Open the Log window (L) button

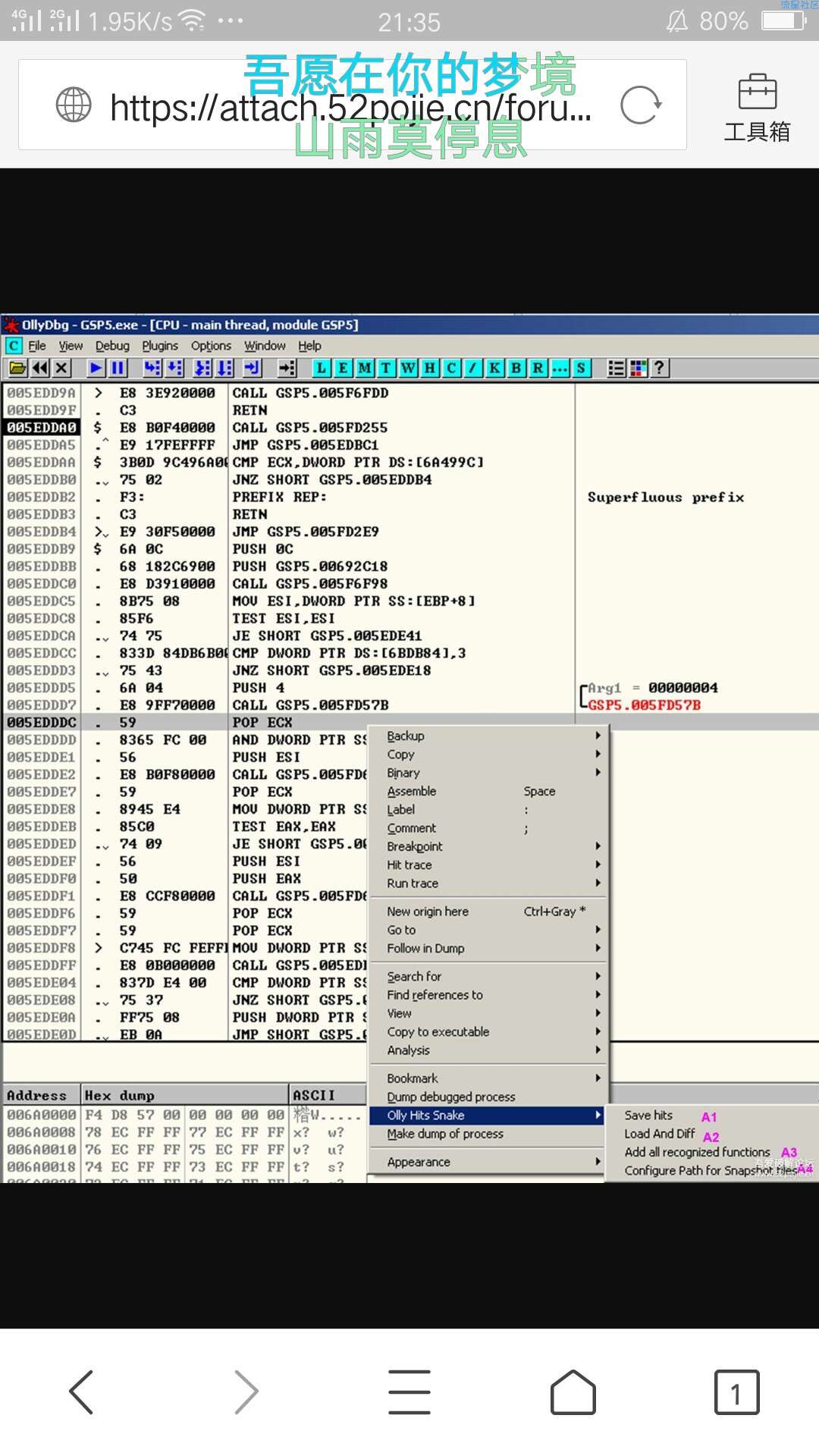[322, 369]
